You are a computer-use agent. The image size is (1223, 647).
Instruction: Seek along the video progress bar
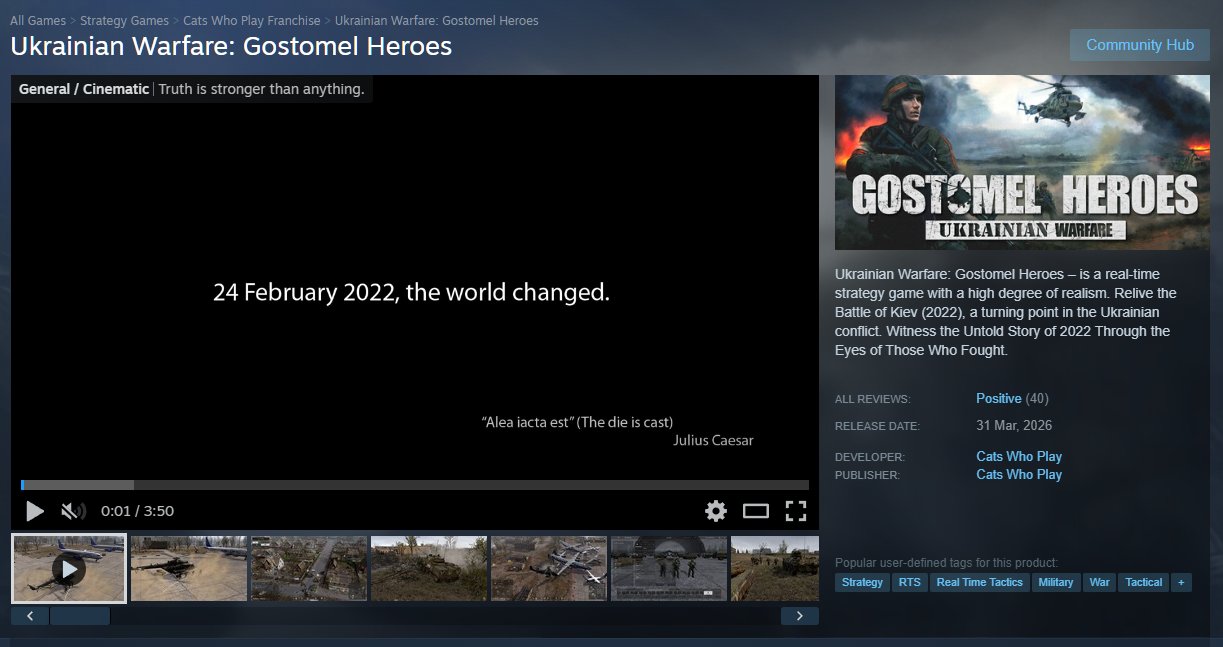[x=415, y=485]
